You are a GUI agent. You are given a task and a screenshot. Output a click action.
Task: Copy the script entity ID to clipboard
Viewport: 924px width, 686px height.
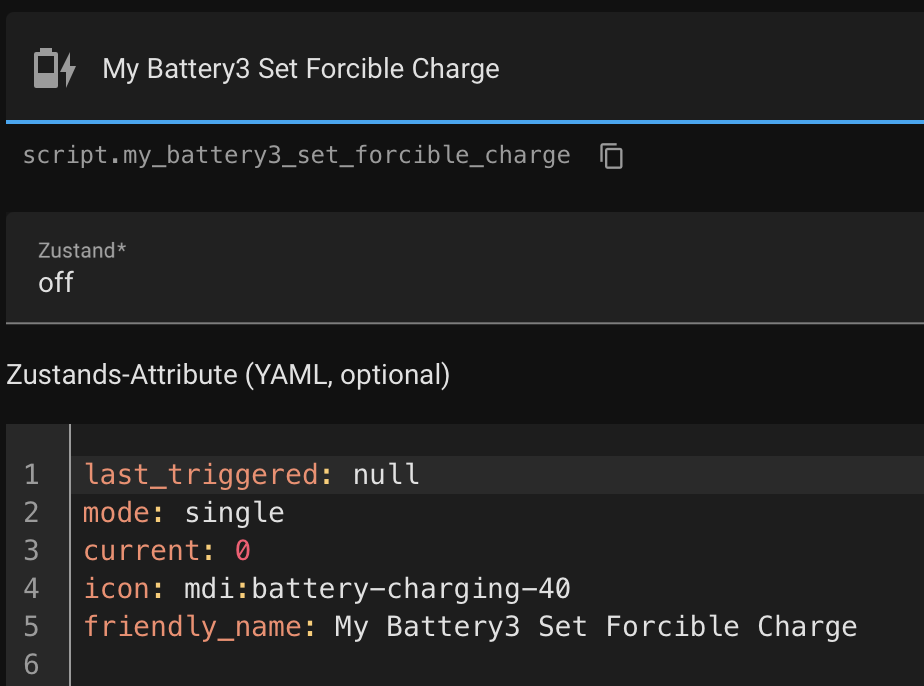click(x=611, y=156)
